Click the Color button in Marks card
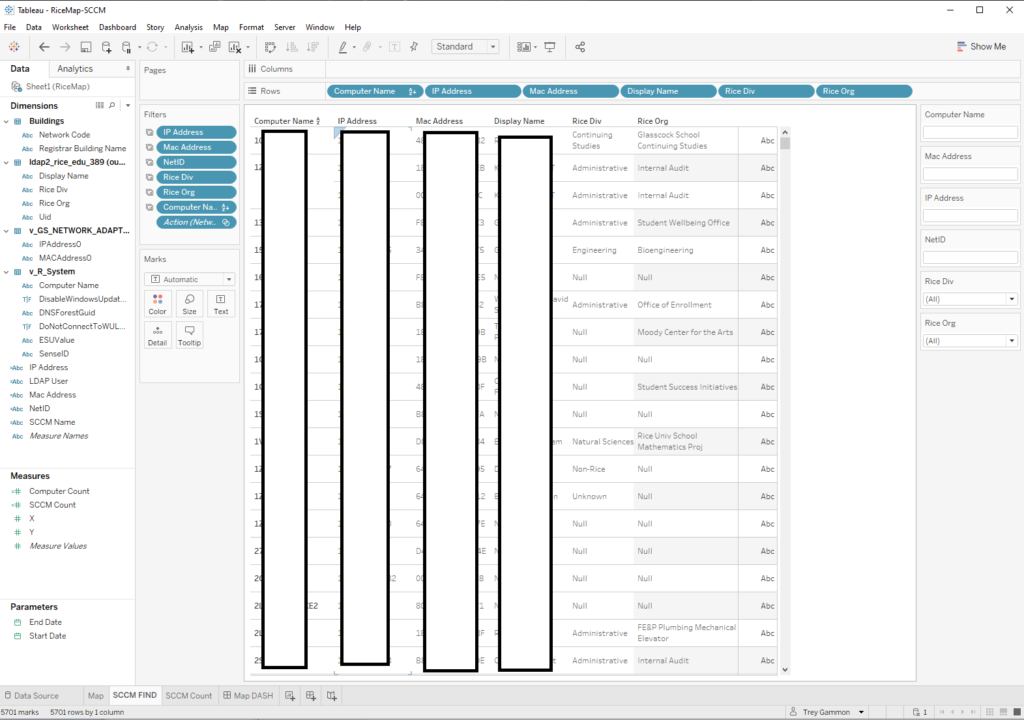 pyautogui.click(x=157, y=304)
